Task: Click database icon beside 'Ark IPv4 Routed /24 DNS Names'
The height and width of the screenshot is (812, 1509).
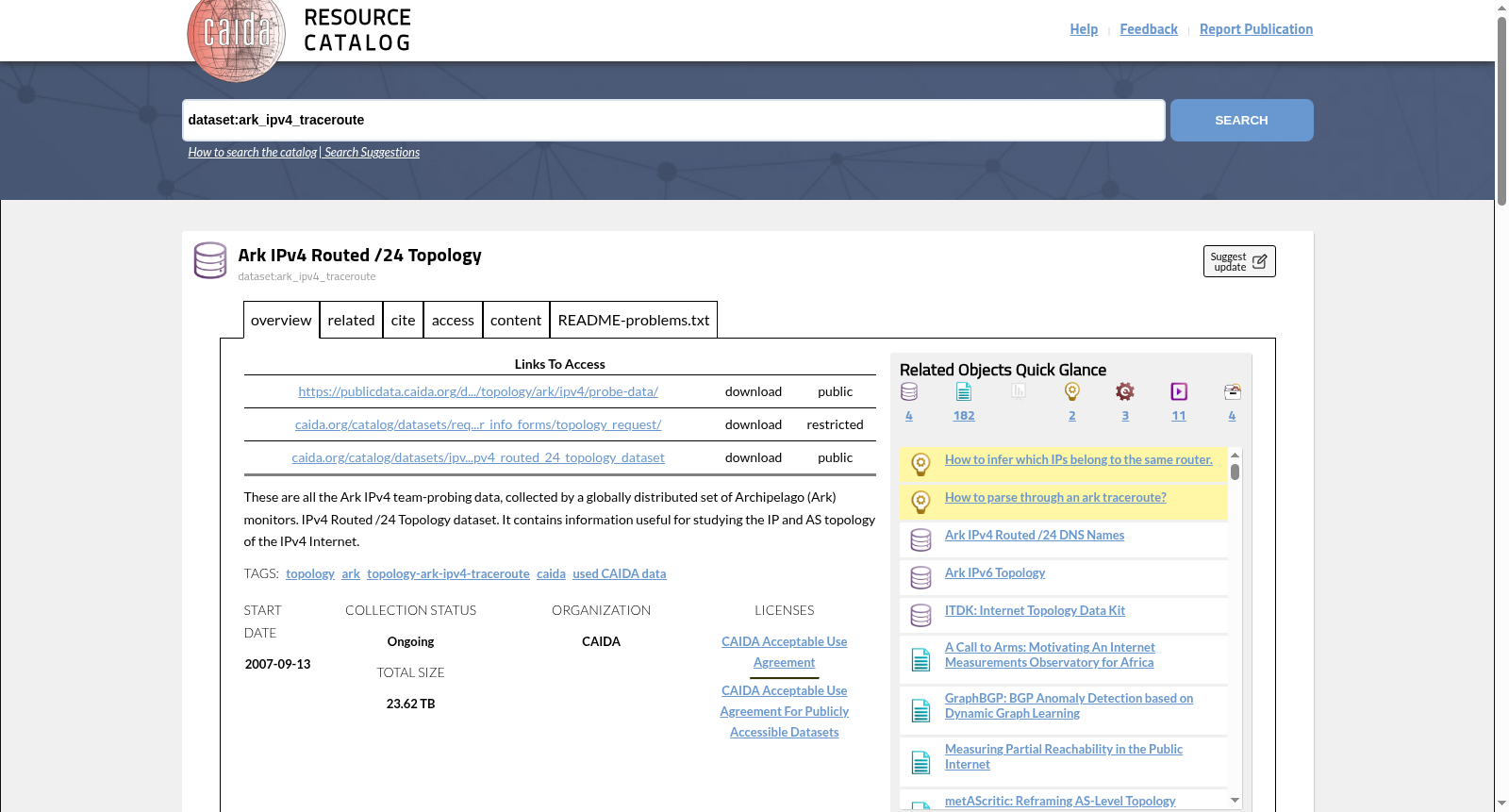Action: [921, 539]
